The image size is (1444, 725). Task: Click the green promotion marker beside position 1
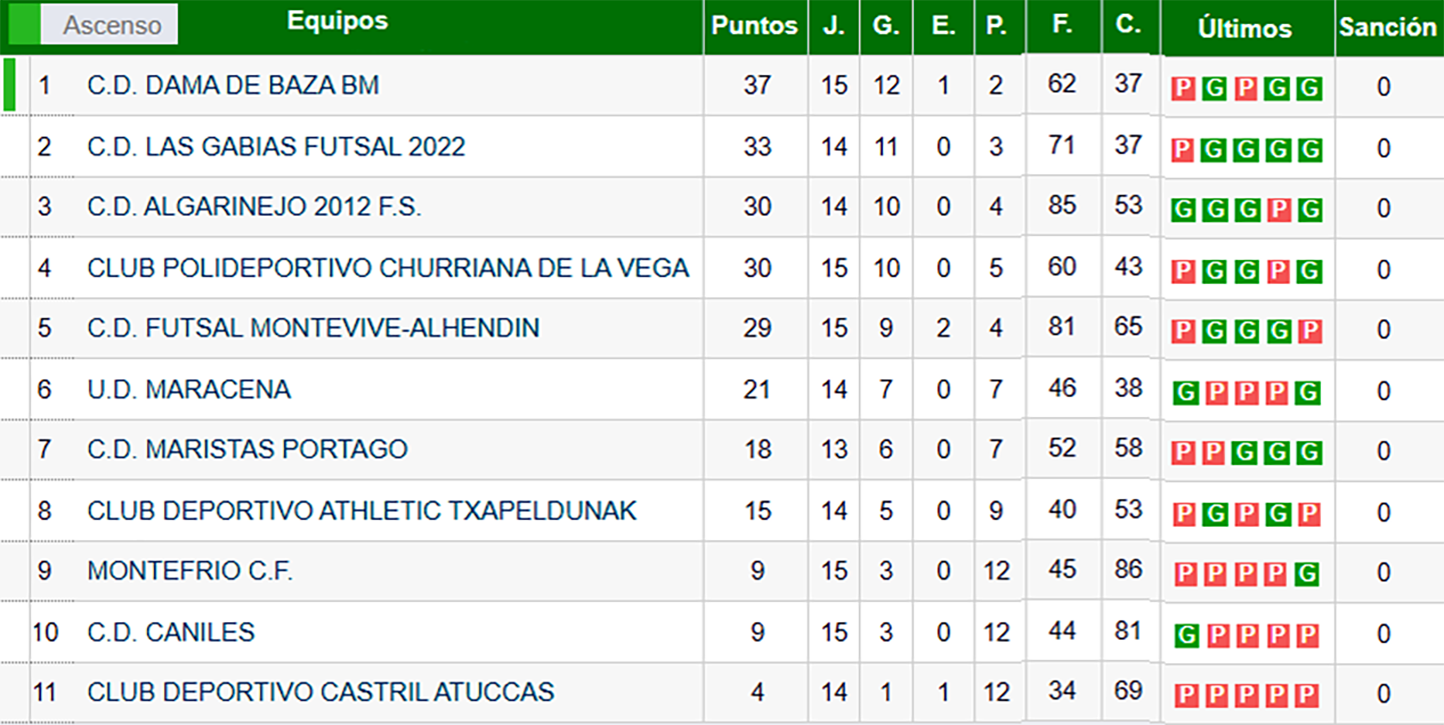click(x=9, y=85)
